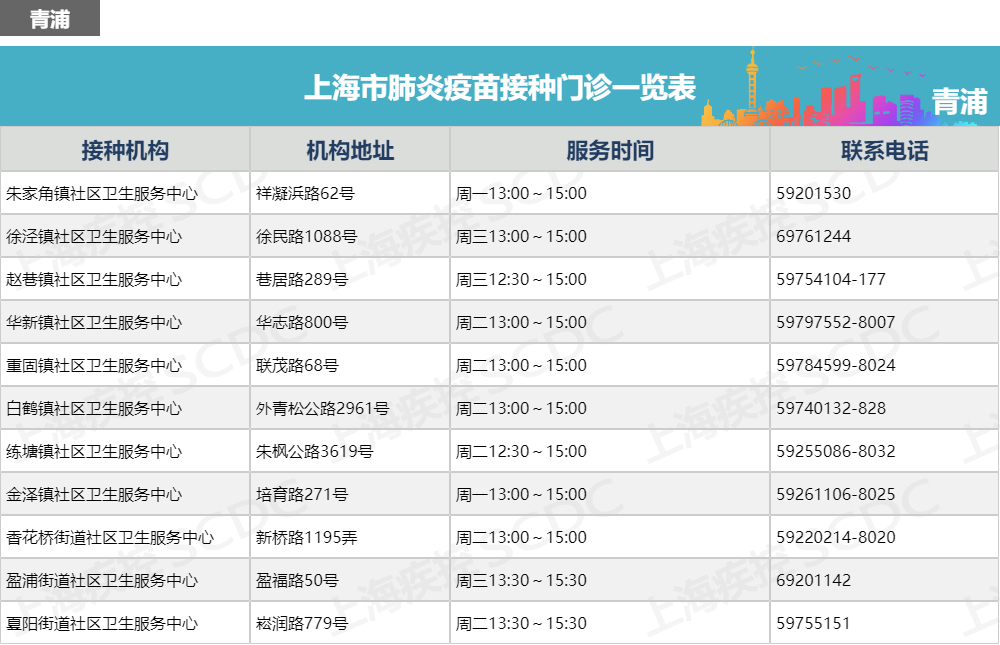This screenshot has height=645, width=1000.
Task: Click address 外青松公路2961号
Action: (323, 408)
